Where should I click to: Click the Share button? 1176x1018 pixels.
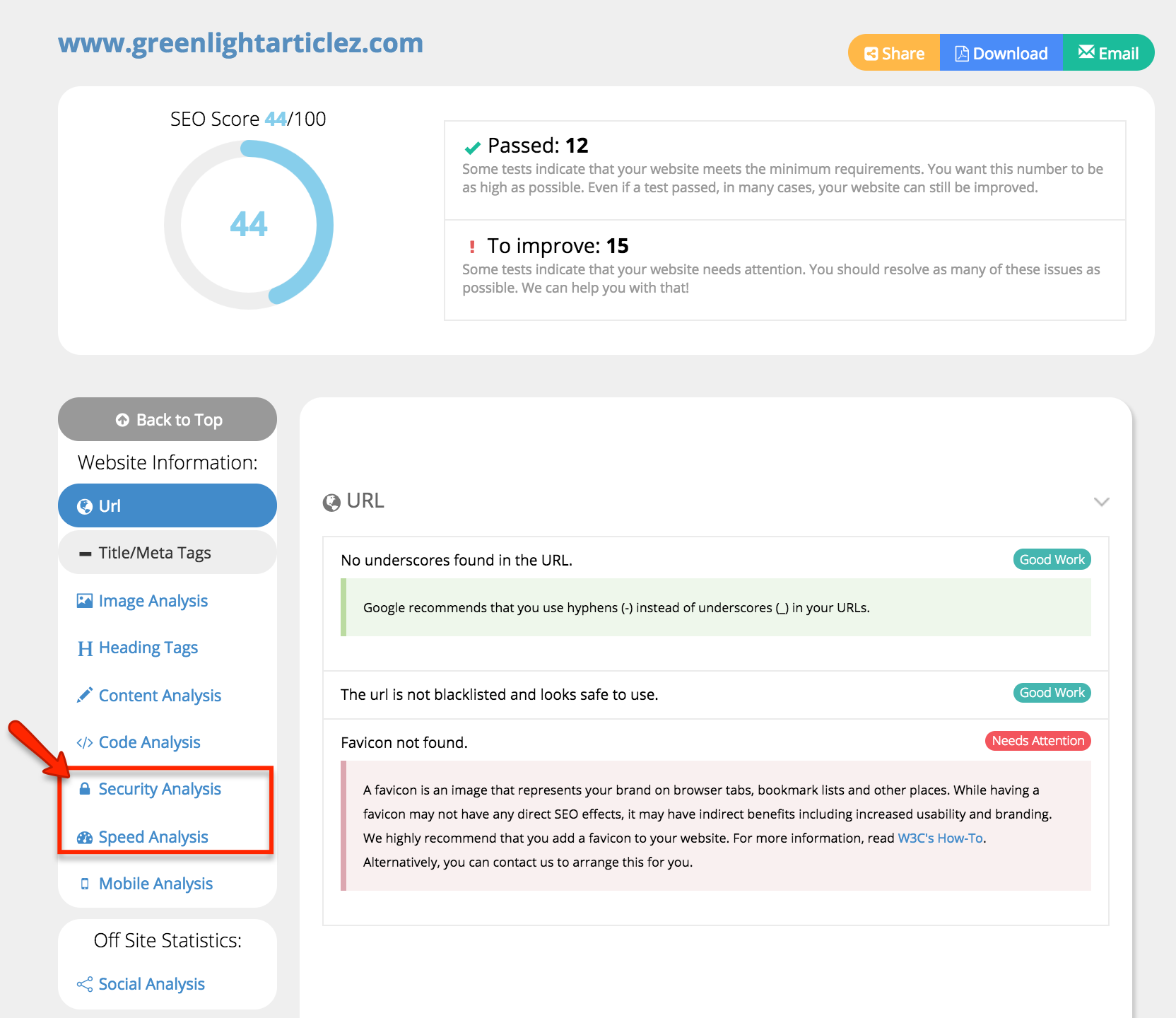(x=893, y=52)
